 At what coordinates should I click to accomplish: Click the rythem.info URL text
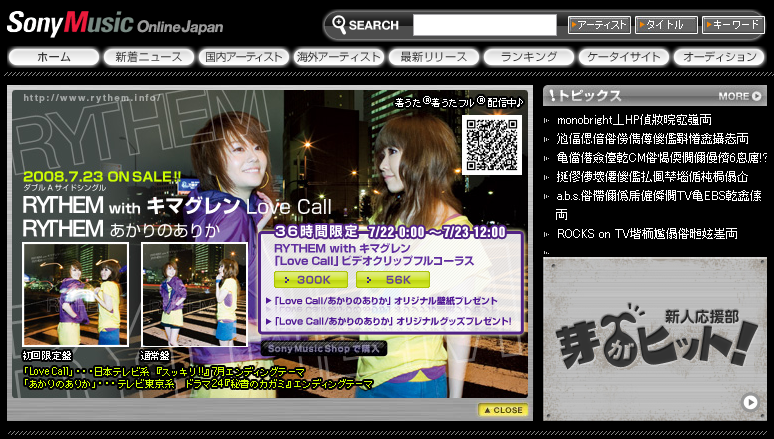92,98
